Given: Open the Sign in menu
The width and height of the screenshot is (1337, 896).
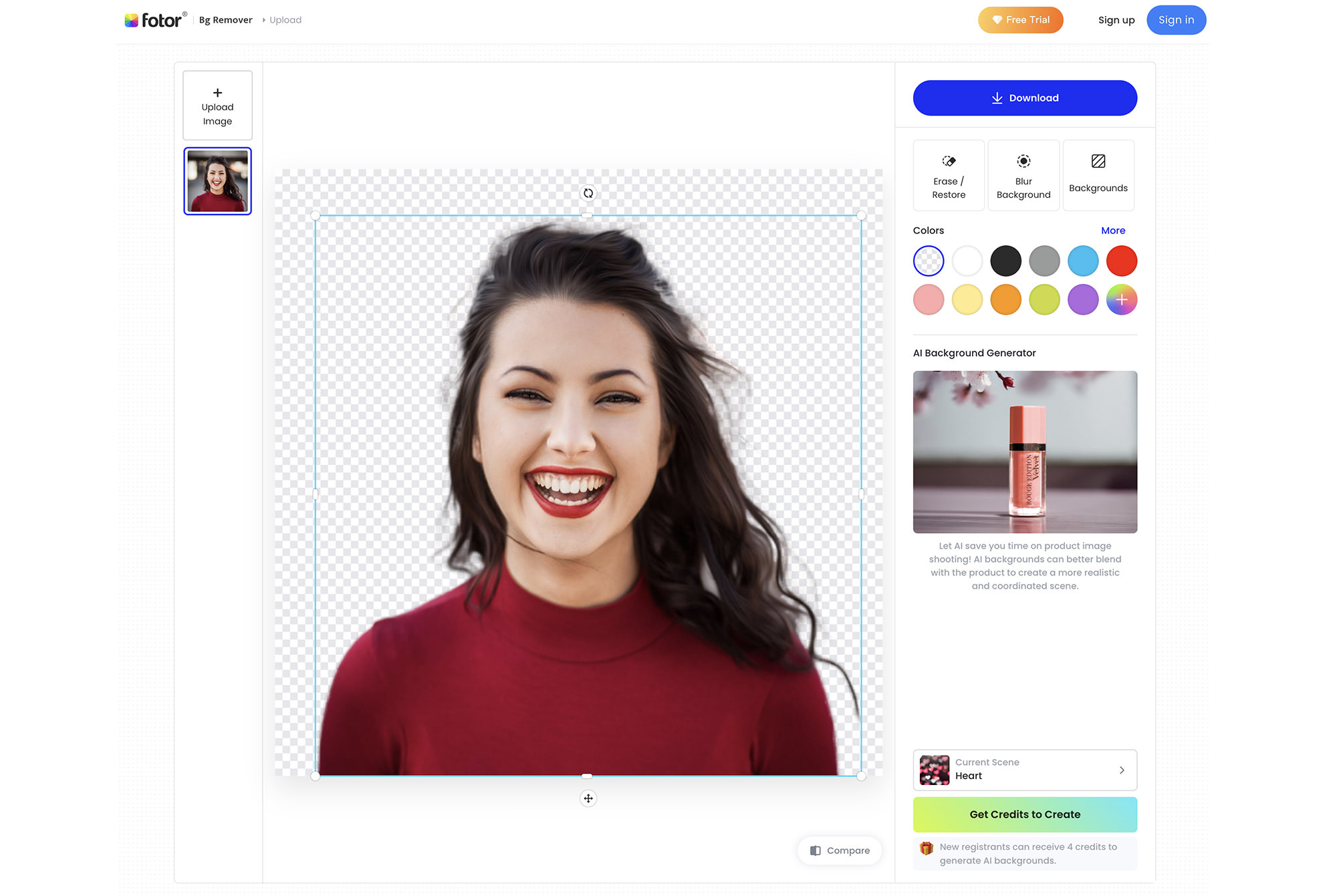Looking at the screenshot, I should pos(1175,19).
